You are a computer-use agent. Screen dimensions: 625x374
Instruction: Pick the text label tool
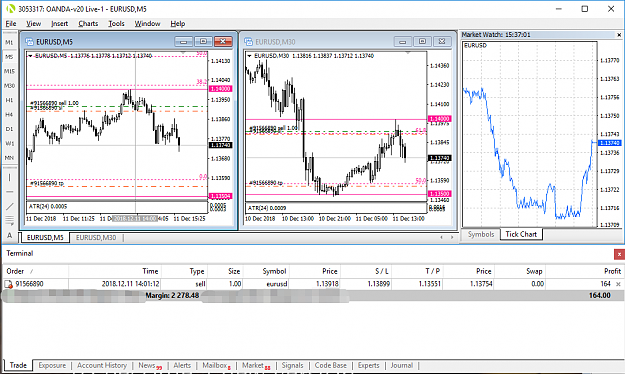pos(9,235)
